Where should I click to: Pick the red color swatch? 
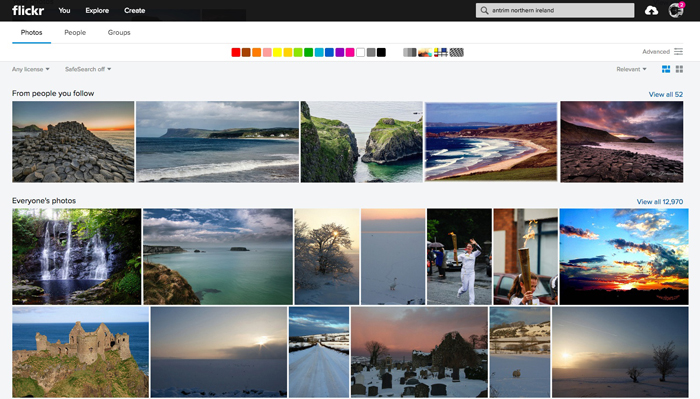[236, 52]
